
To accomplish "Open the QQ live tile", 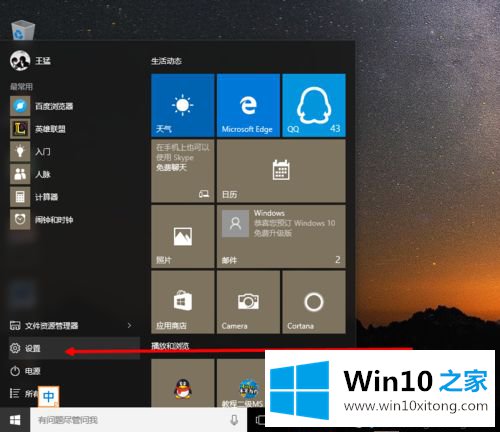I will pos(314,105).
